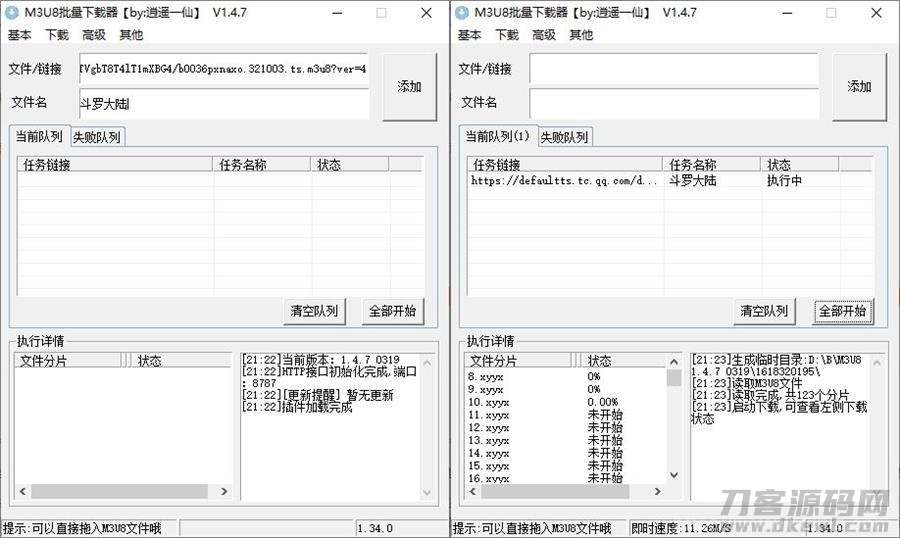The width and height of the screenshot is (900, 538).
Task: Switch to 失败队列 tab in right window
Action: pyautogui.click(x=564, y=137)
